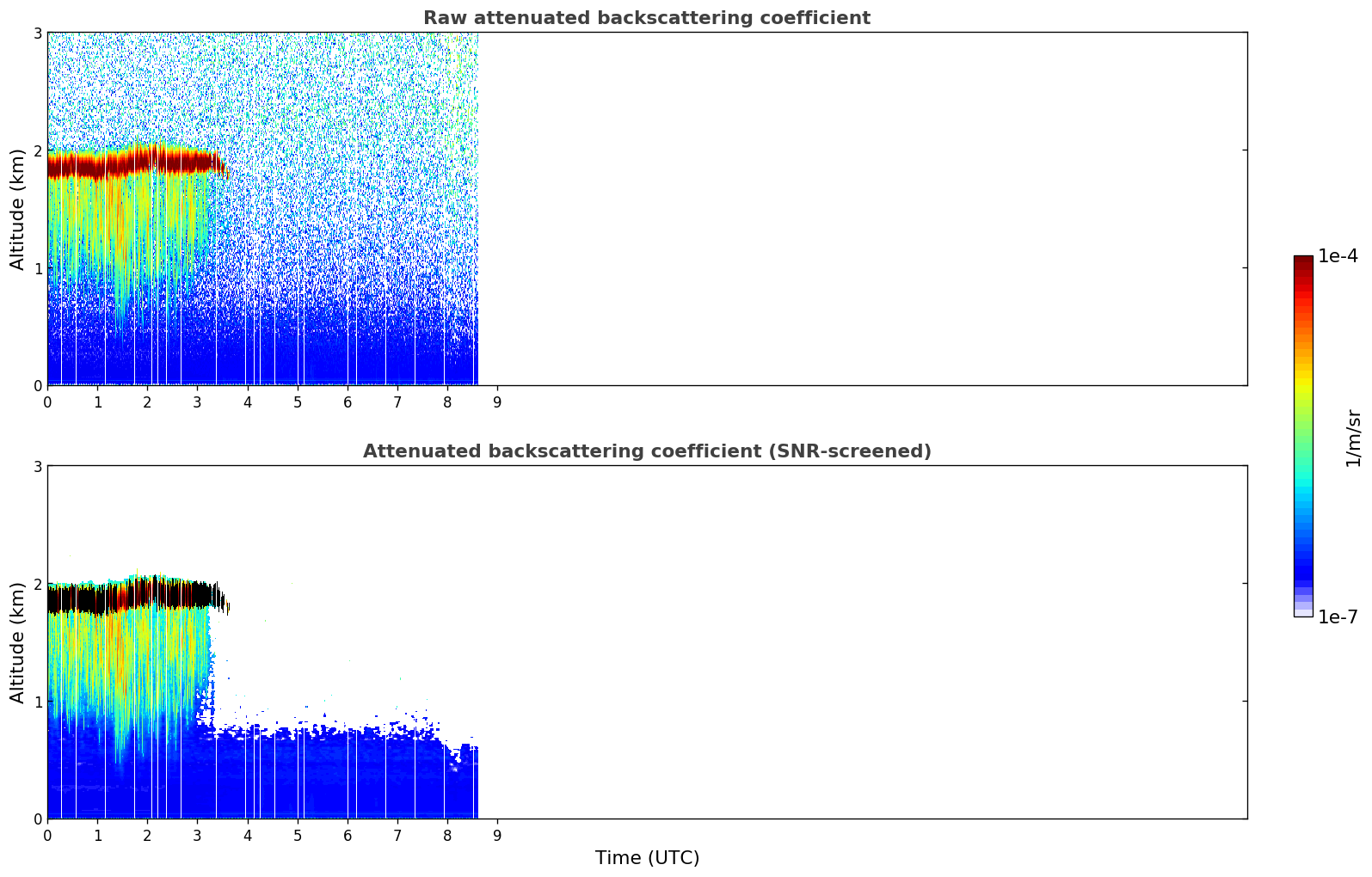Click the '1' altitude tick of the top plot
The image size is (1372, 877).
click(37, 268)
